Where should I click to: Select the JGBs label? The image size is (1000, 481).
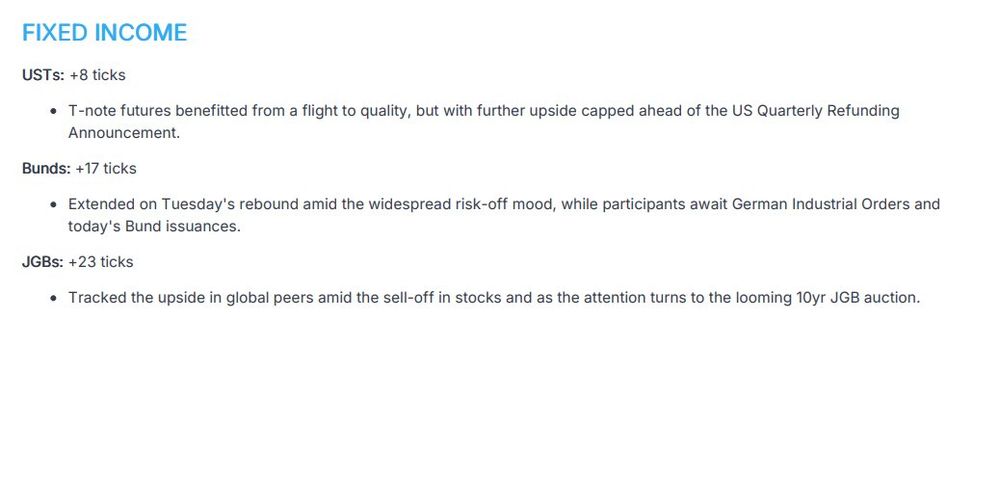tap(43, 262)
